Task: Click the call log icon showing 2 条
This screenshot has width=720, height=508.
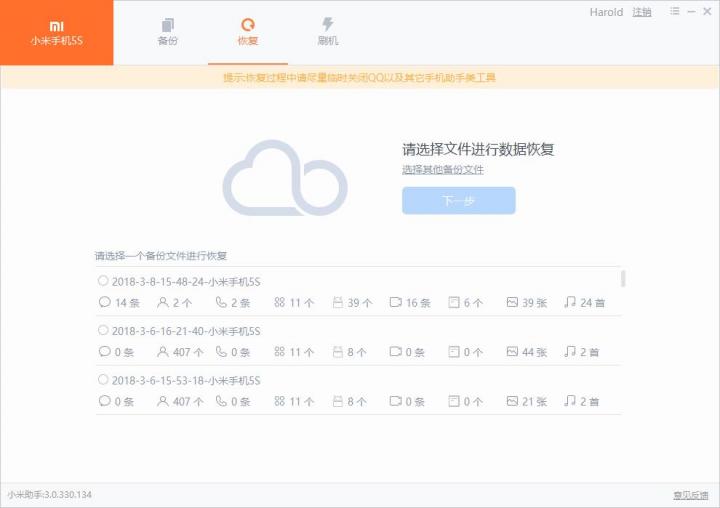Action: point(221,302)
